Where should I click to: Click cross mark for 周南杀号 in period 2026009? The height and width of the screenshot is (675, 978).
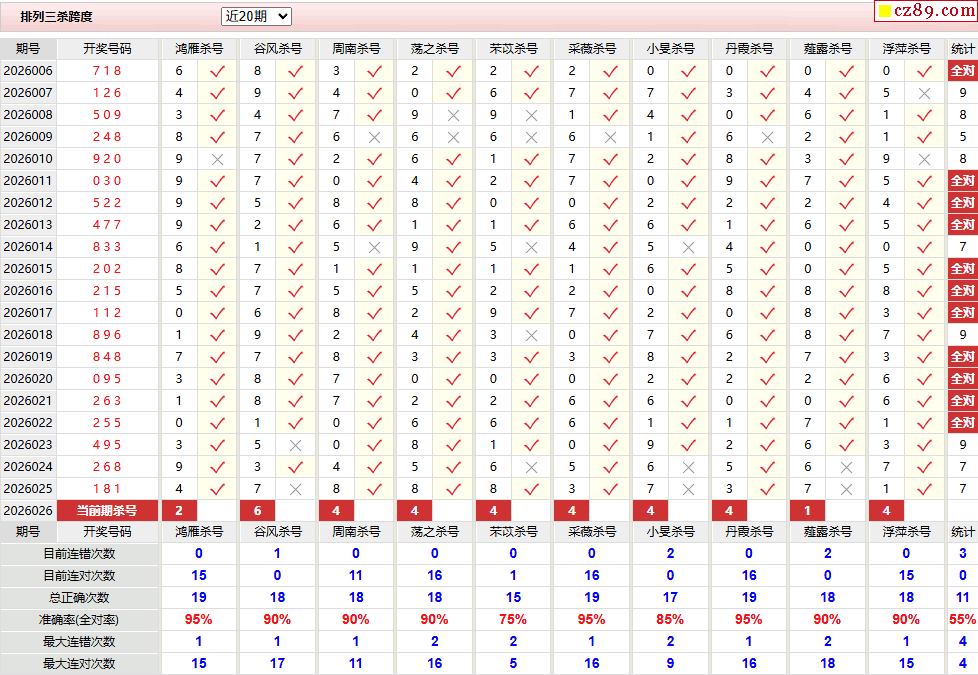374,137
